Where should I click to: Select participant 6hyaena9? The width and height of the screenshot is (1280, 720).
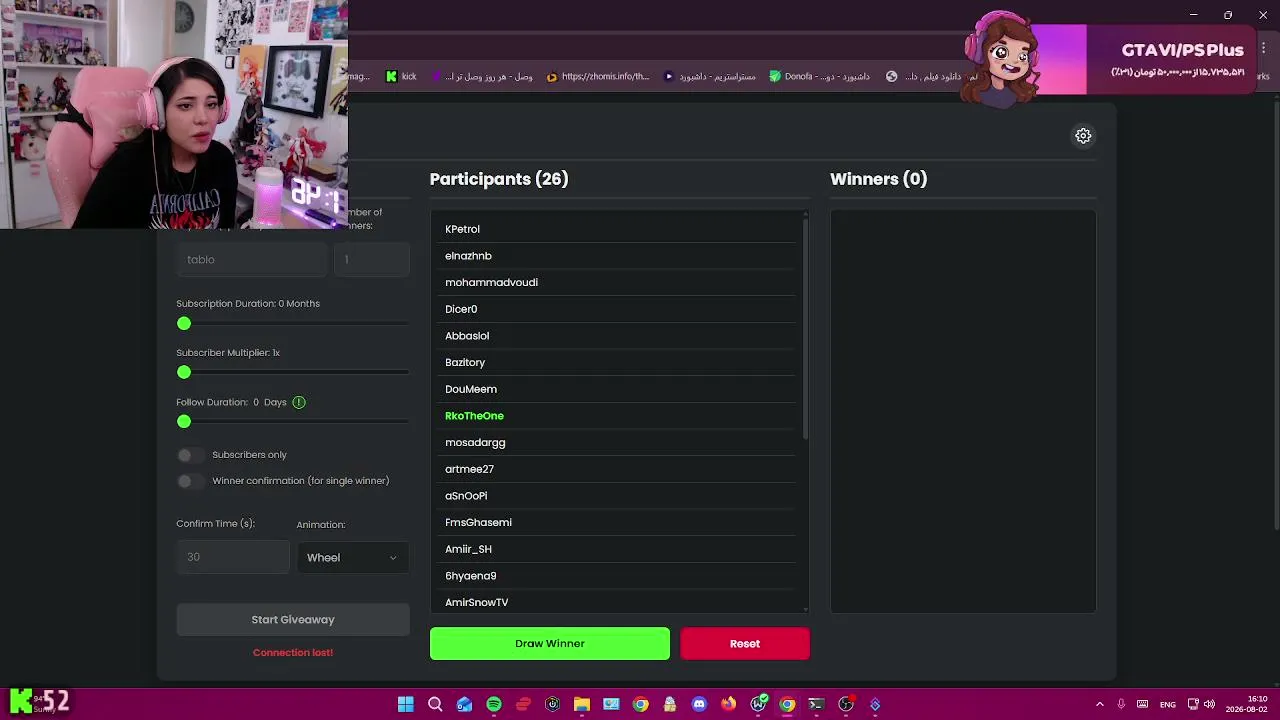click(x=615, y=576)
